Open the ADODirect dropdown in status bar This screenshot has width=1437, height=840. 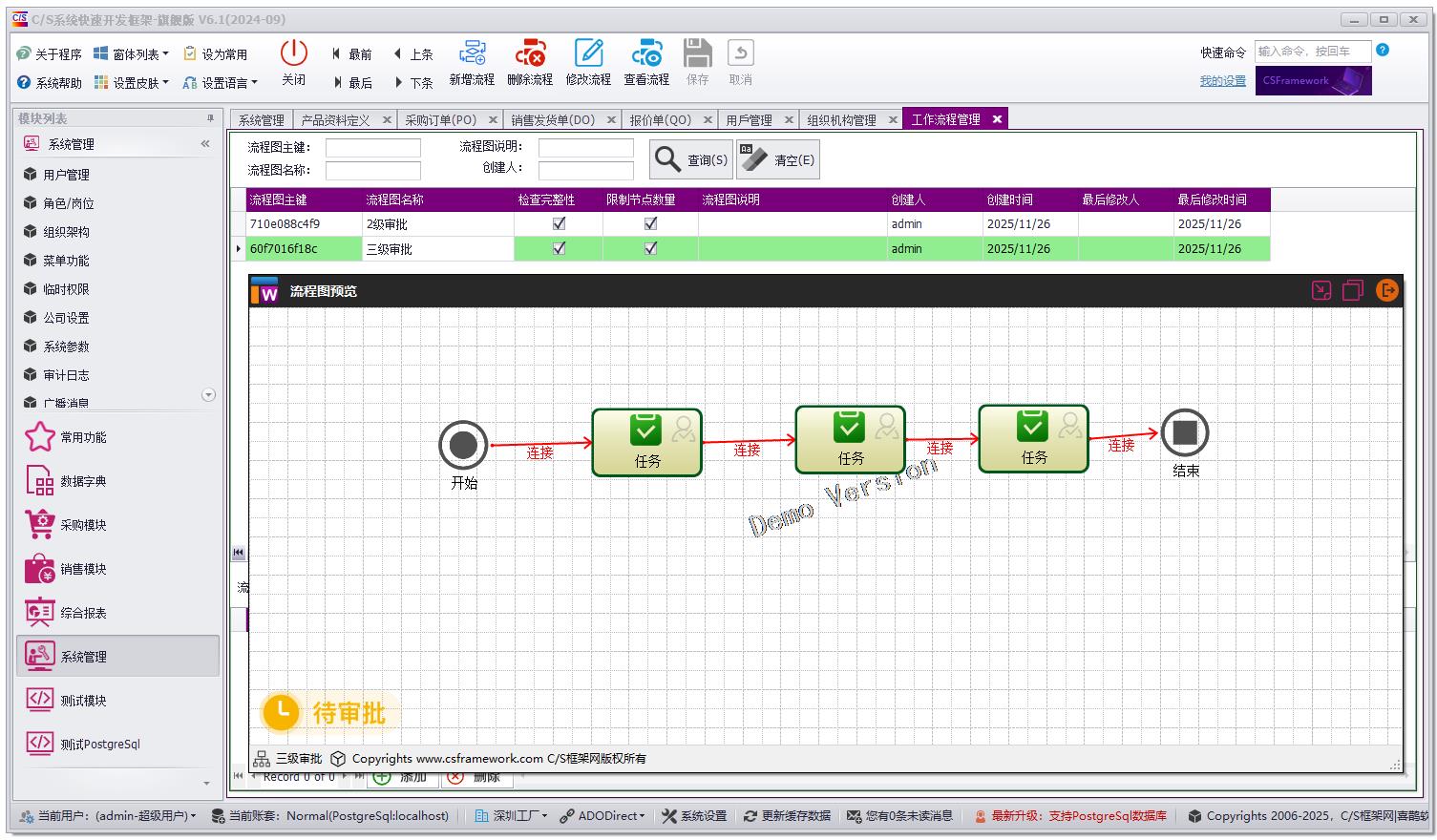point(603,815)
